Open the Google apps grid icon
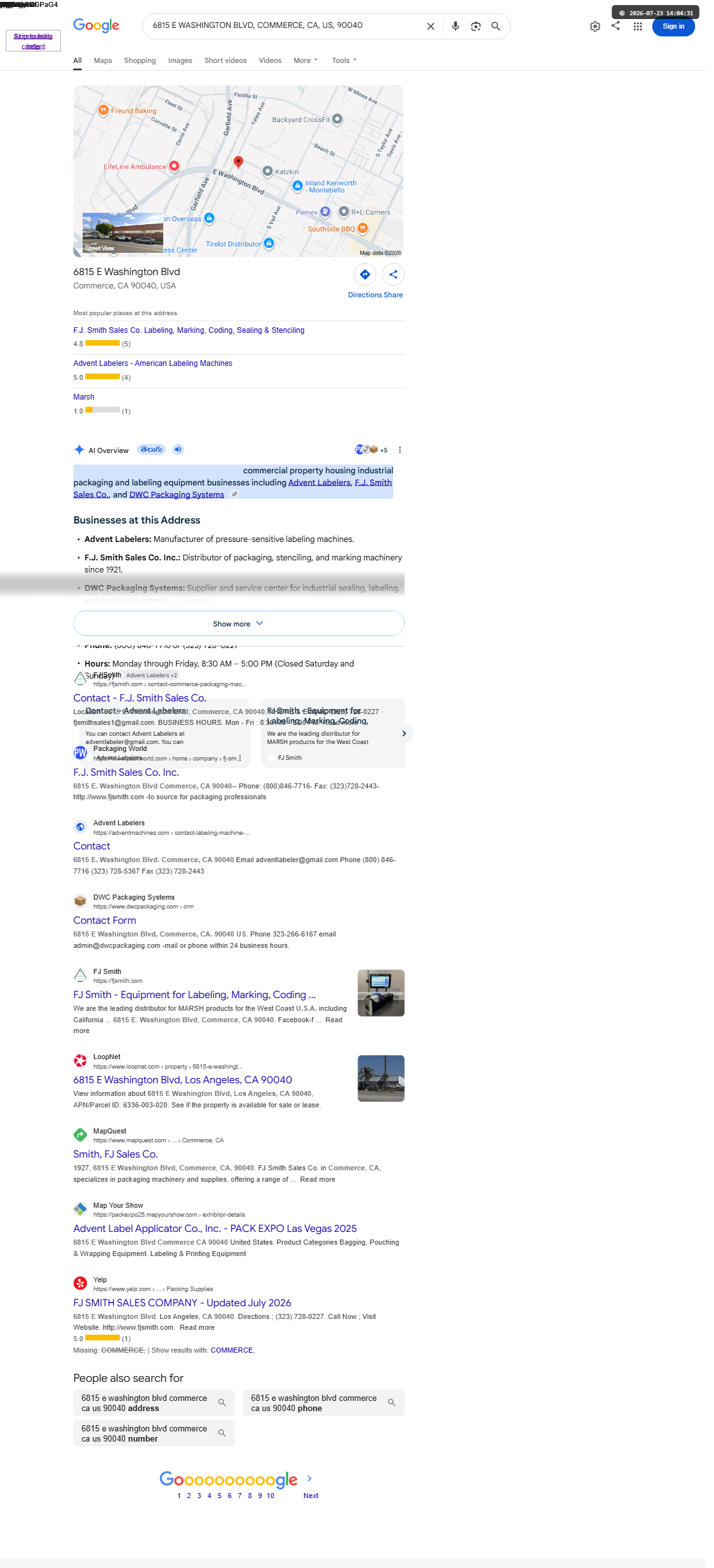 pos(638,26)
